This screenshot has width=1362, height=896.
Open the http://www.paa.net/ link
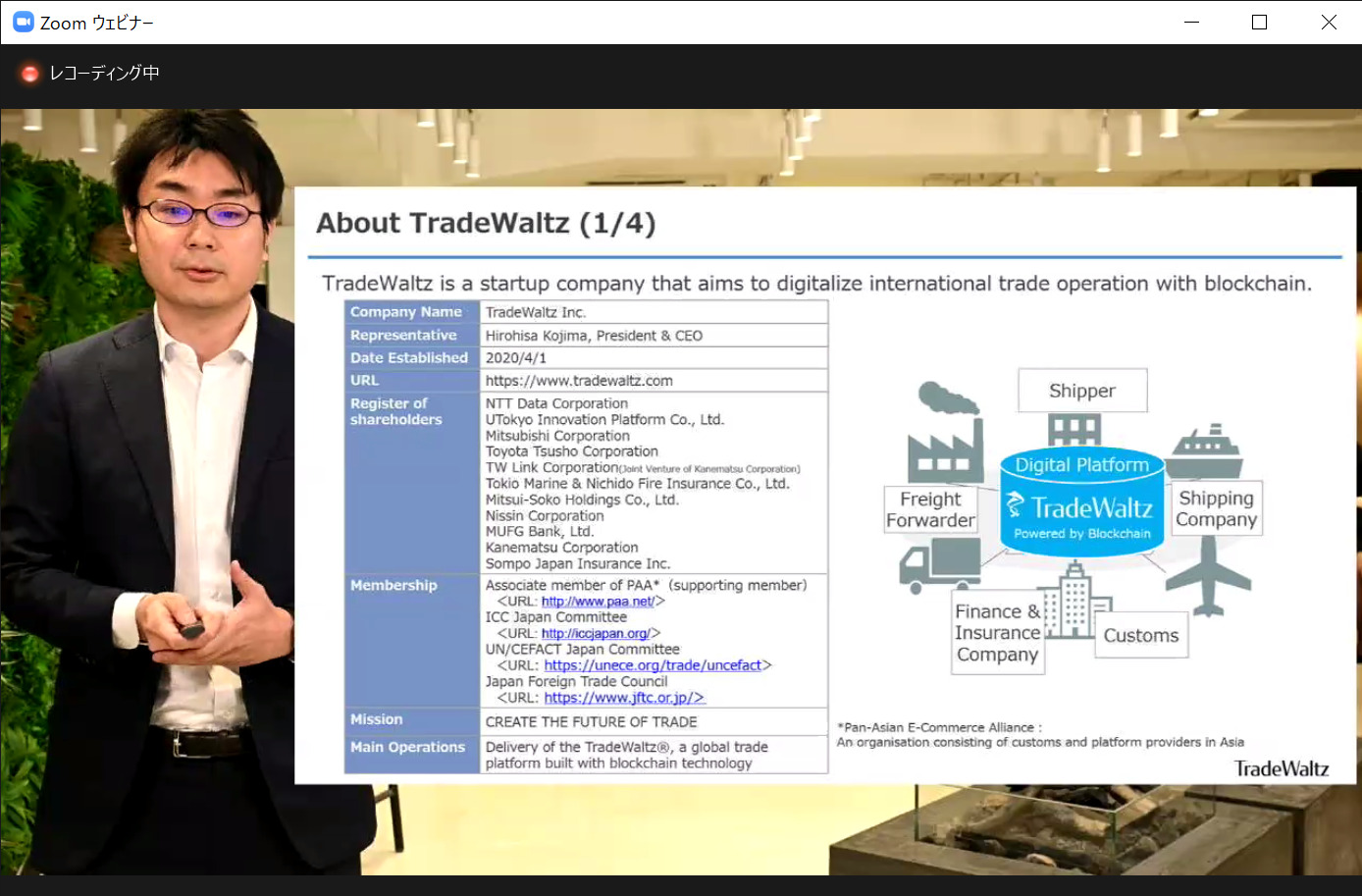[598, 602]
